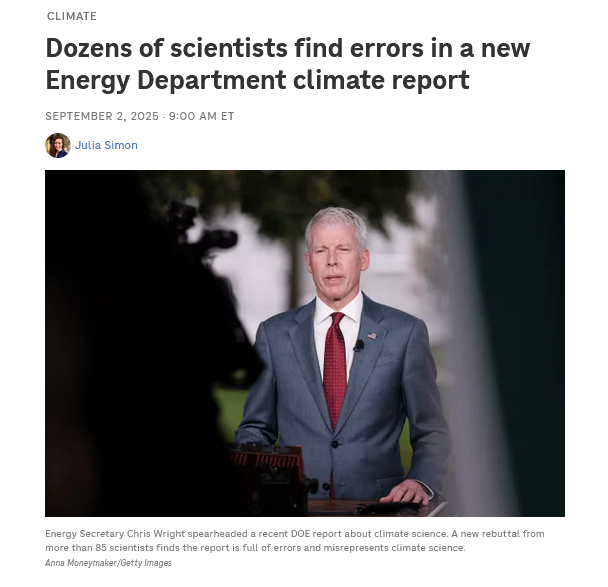This screenshot has height=587, width=608.
Task: Click Julia Simon's author avatar photo
Action: 58,145
